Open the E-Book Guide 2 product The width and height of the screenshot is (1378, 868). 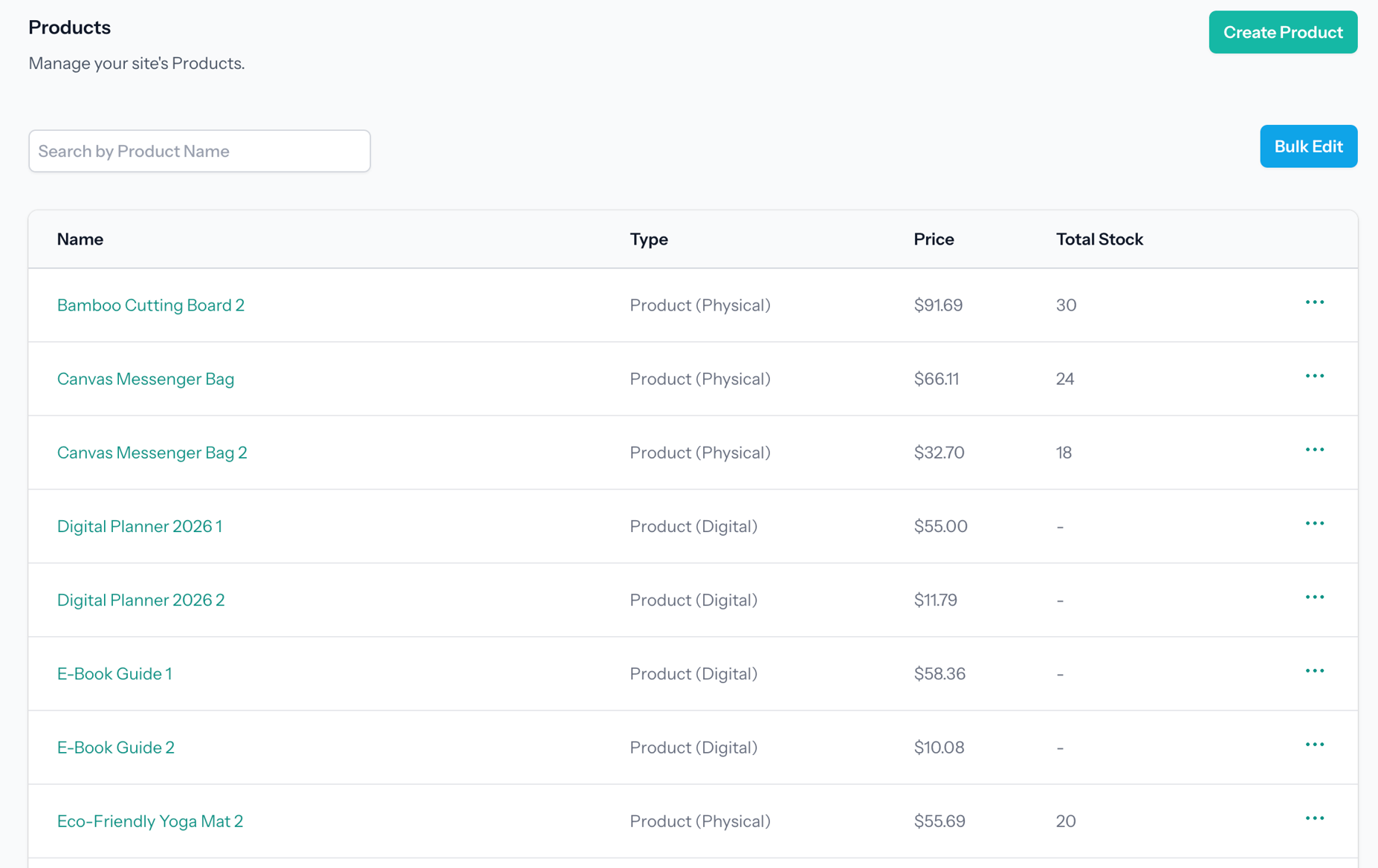115,748
